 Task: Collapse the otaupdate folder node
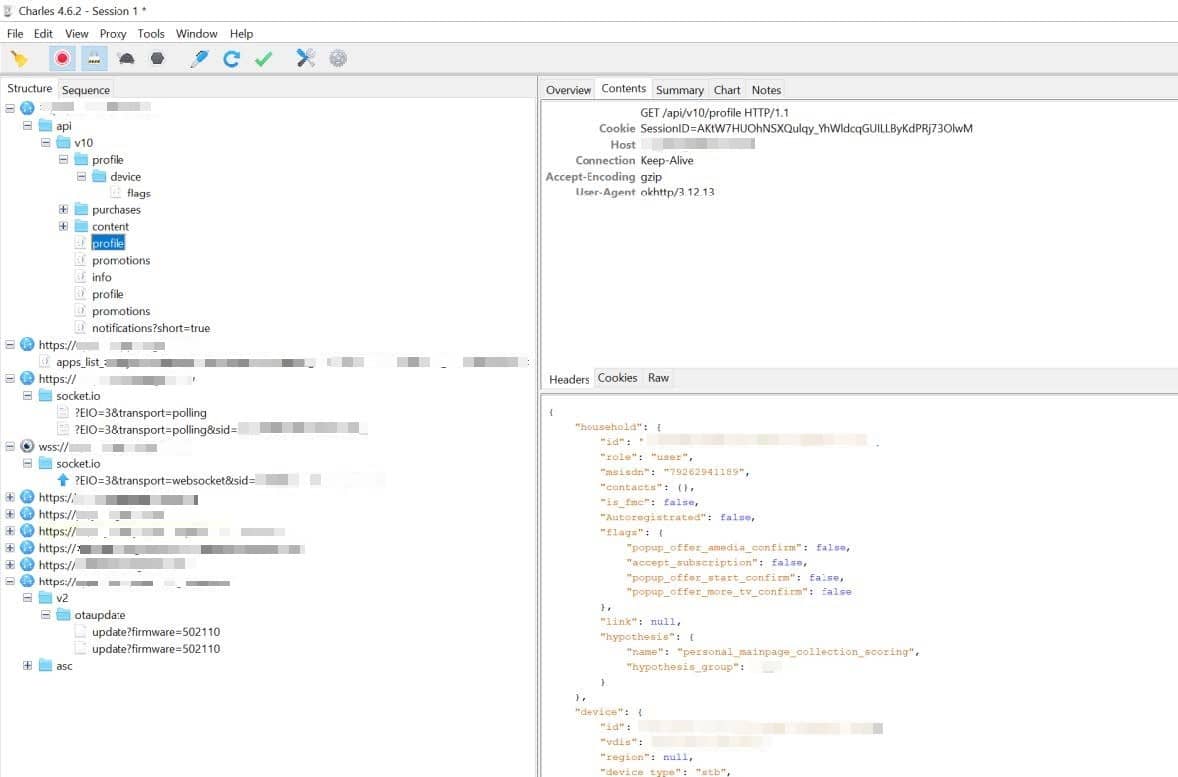click(46, 615)
